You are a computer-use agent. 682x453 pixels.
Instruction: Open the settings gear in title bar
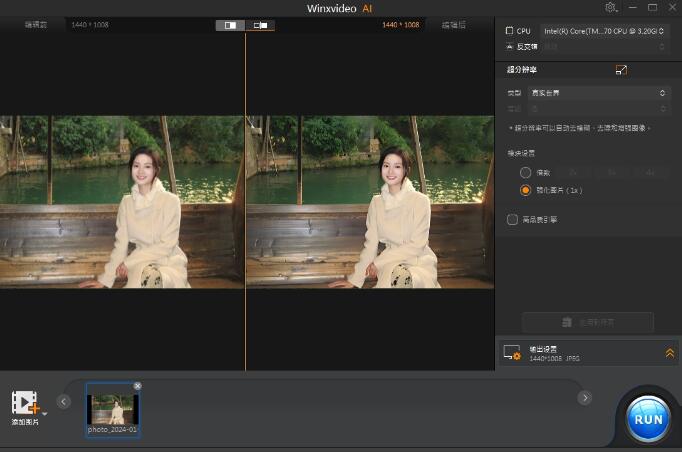611,7
